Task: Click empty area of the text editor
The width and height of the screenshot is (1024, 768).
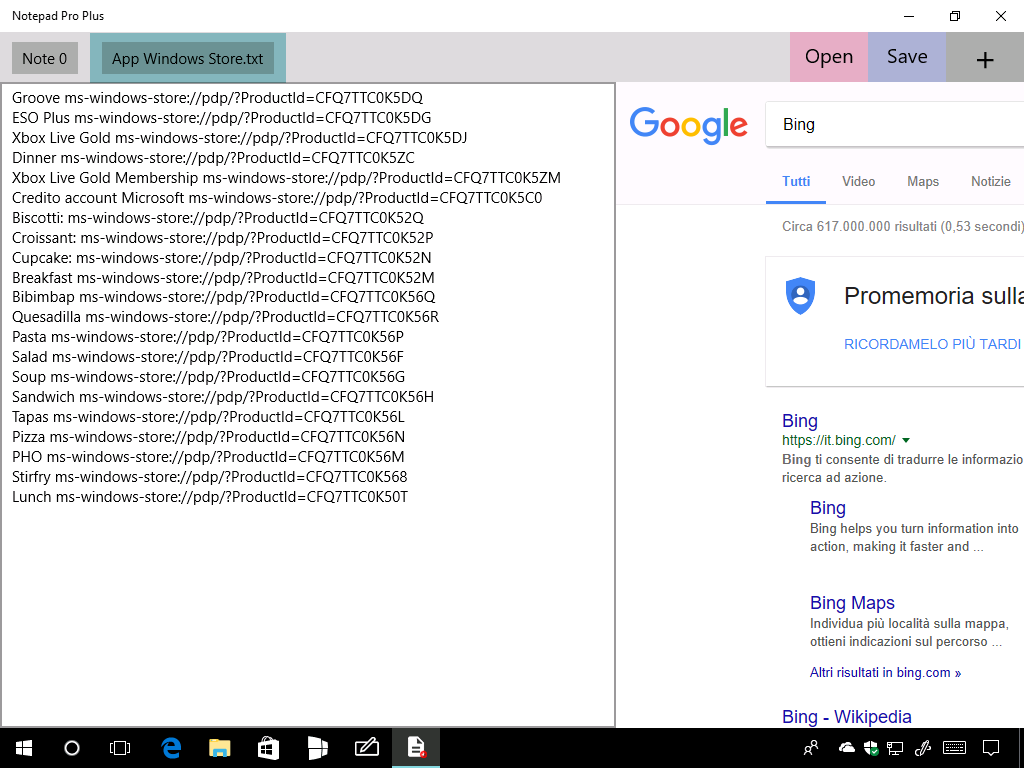Action: (307, 614)
